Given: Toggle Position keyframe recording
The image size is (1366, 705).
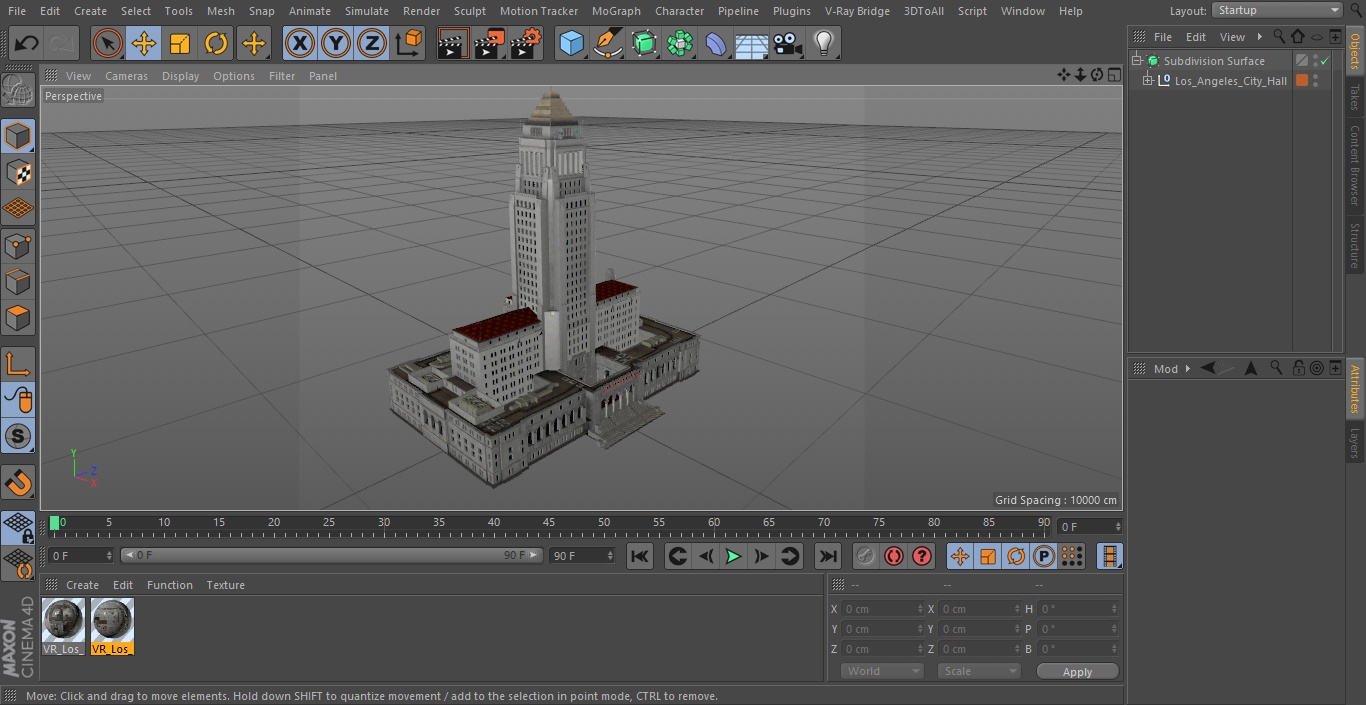Looking at the screenshot, I should click(x=960, y=556).
